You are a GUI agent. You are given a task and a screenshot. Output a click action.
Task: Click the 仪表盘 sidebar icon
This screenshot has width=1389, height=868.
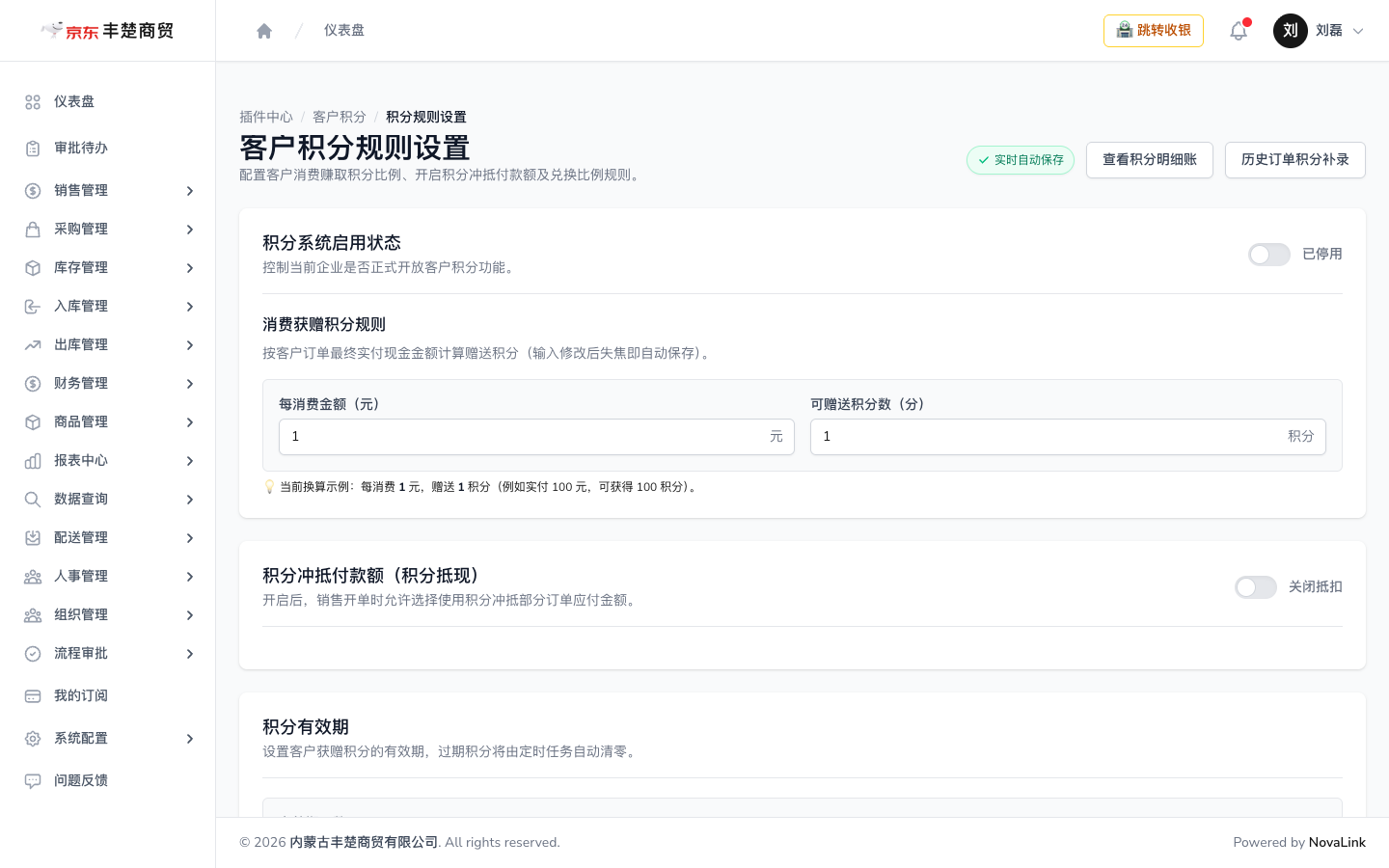pyautogui.click(x=33, y=102)
